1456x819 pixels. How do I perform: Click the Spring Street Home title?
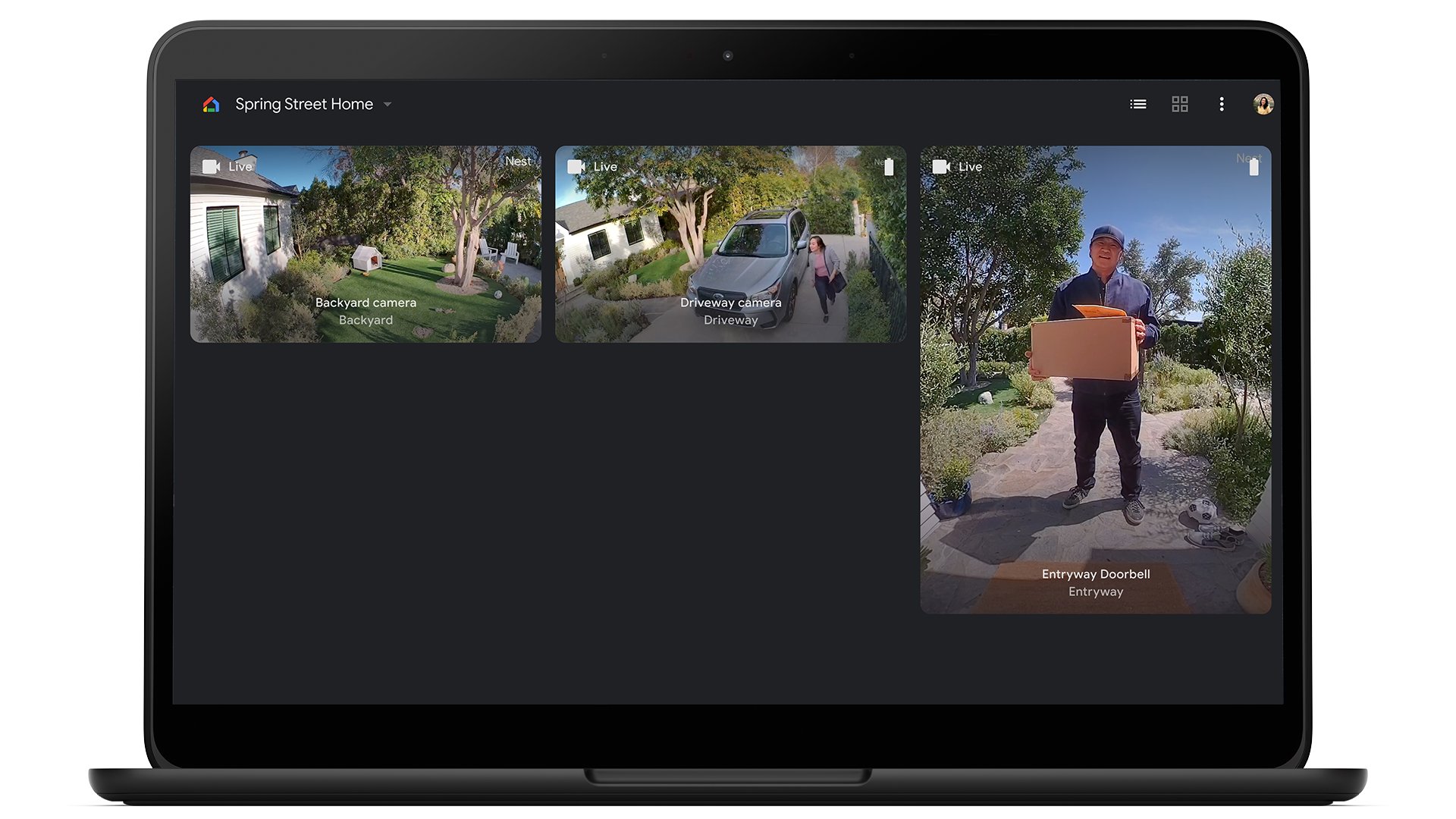[x=303, y=105]
